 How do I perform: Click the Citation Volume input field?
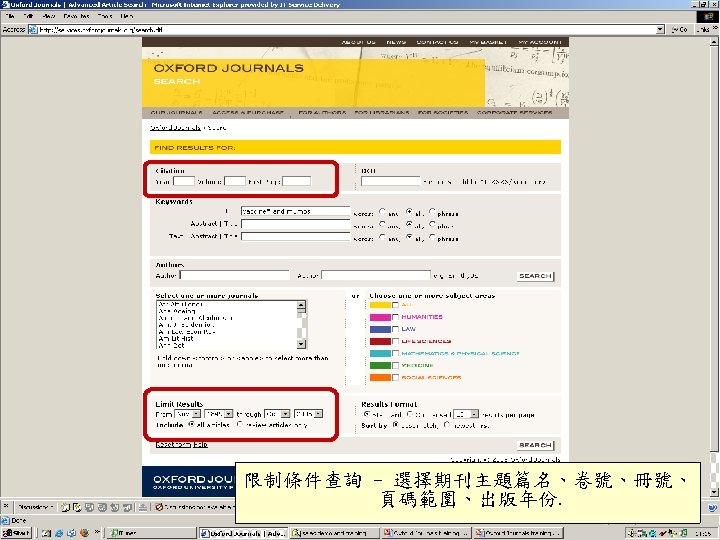coord(235,181)
